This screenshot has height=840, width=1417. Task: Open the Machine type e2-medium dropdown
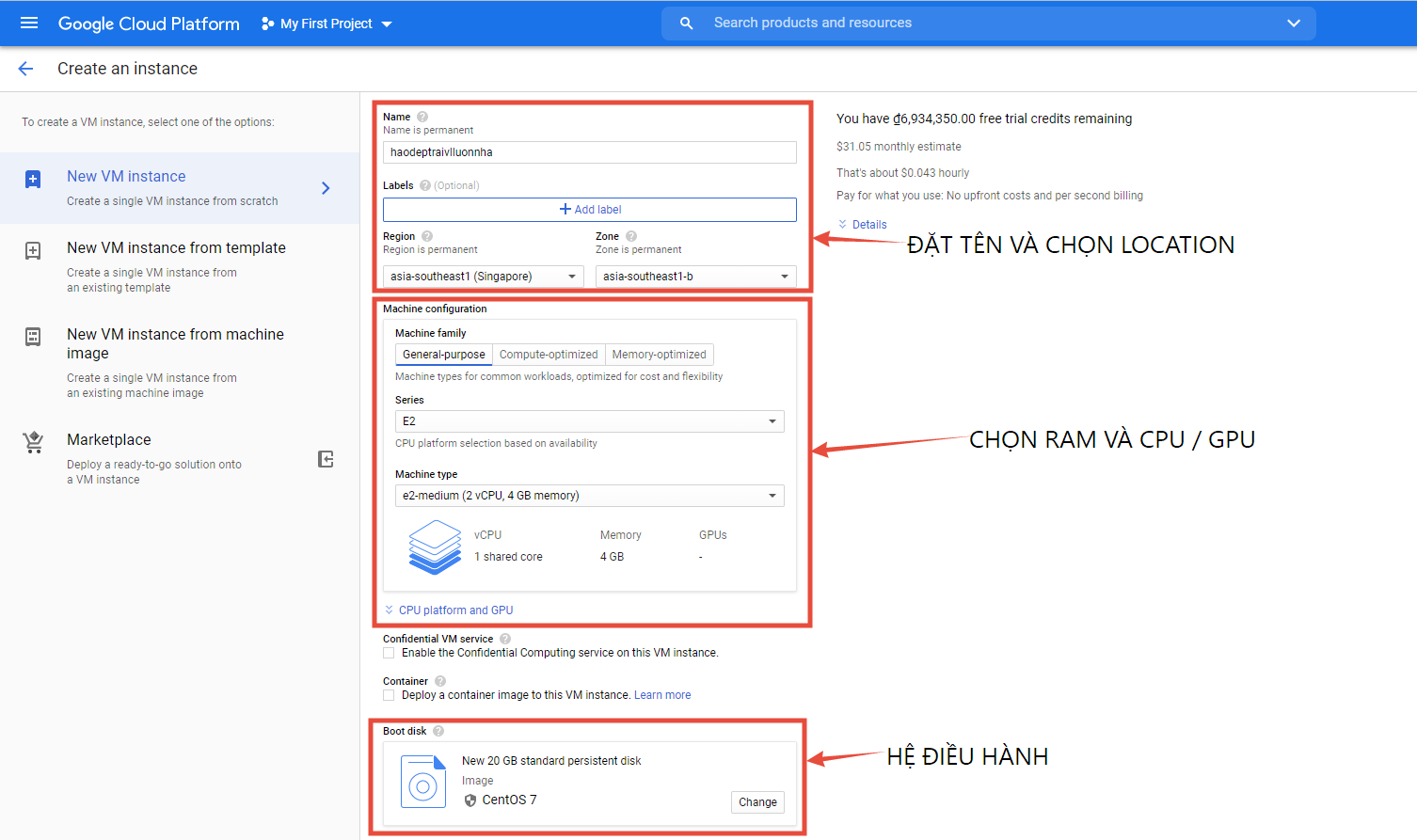coord(590,496)
